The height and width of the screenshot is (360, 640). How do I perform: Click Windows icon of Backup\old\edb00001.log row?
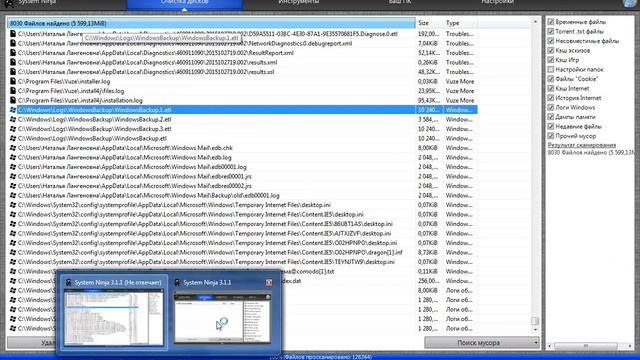(x=13, y=195)
